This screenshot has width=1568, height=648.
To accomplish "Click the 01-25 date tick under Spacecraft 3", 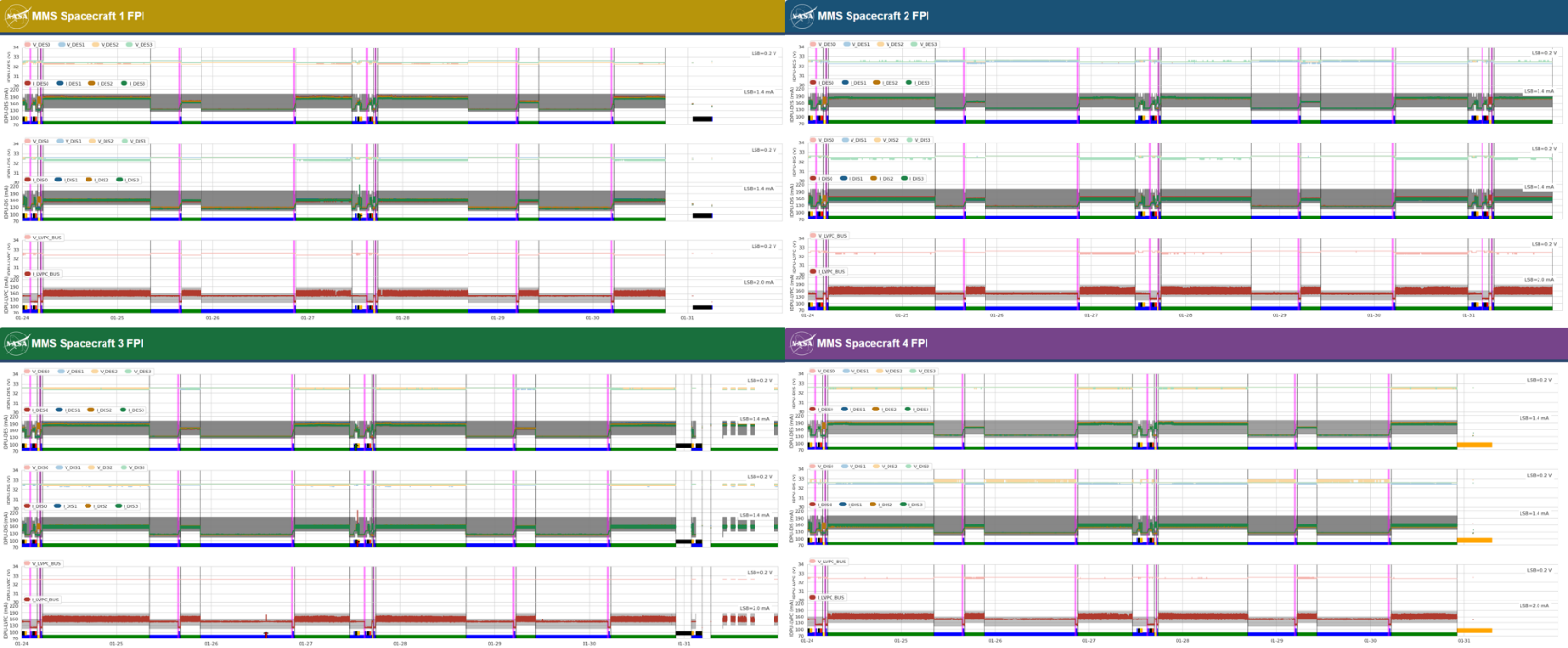I will (x=116, y=644).
